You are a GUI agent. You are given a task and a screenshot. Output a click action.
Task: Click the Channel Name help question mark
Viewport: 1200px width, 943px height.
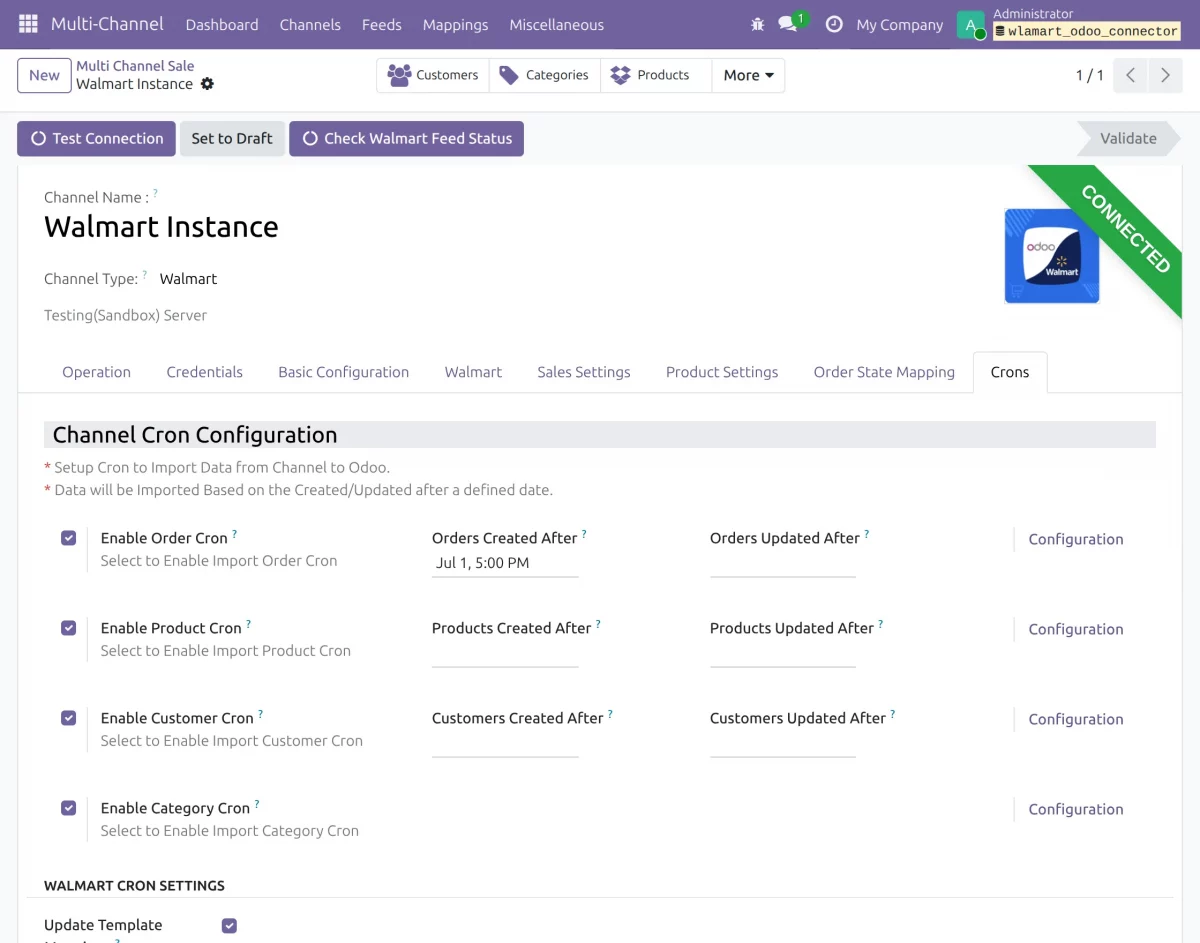[x=155, y=193]
